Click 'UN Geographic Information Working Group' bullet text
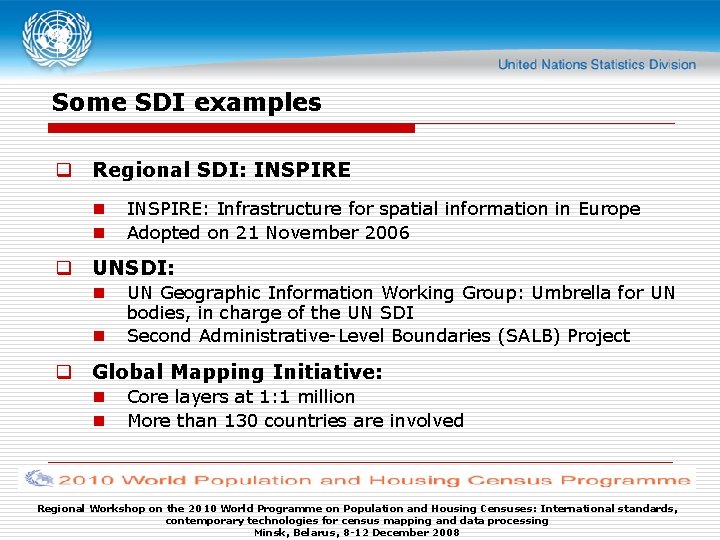 click(x=400, y=303)
